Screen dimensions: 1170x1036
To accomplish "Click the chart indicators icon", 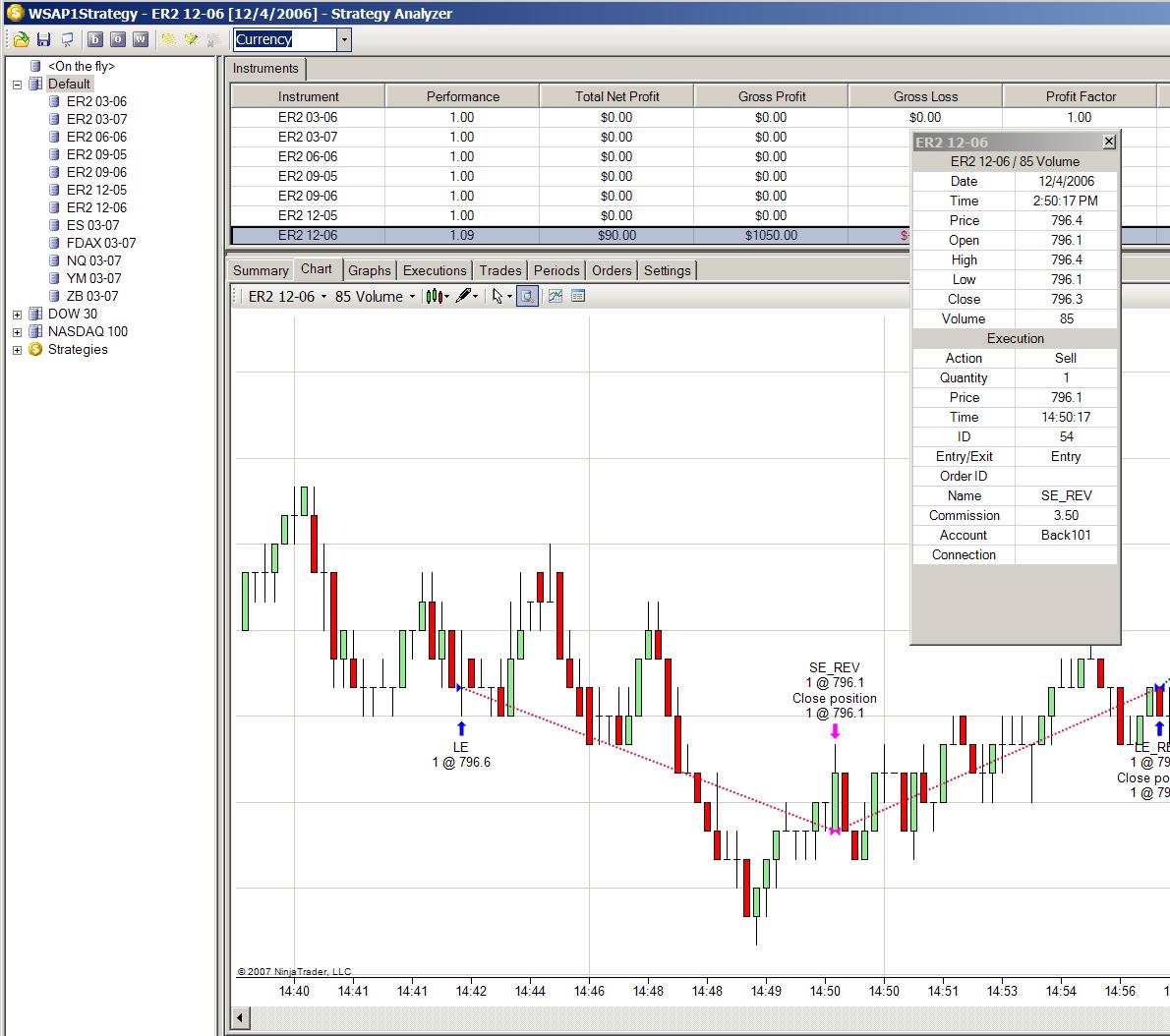I will coord(556,296).
